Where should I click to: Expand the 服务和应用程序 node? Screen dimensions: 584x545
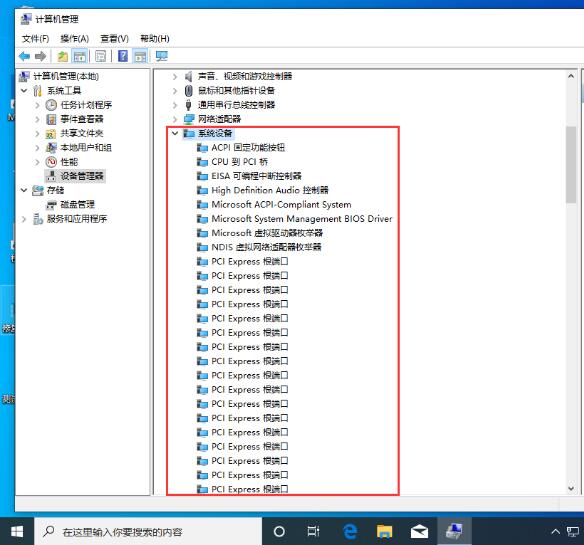pos(24,219)
